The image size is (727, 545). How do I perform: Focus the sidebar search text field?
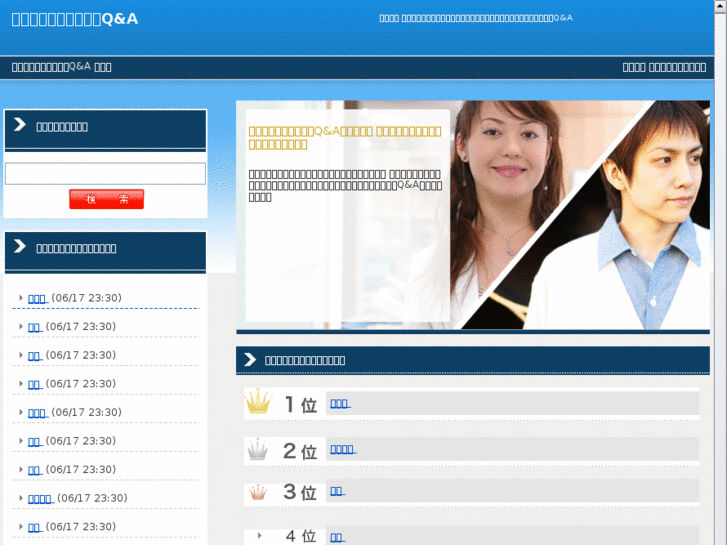105,173
